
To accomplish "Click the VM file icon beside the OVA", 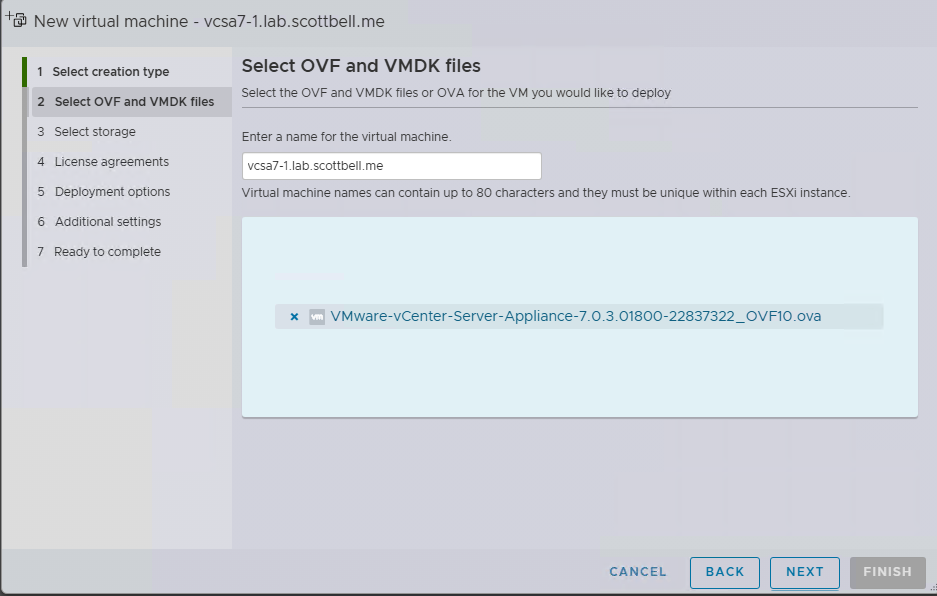I will (x=317, y=317).
